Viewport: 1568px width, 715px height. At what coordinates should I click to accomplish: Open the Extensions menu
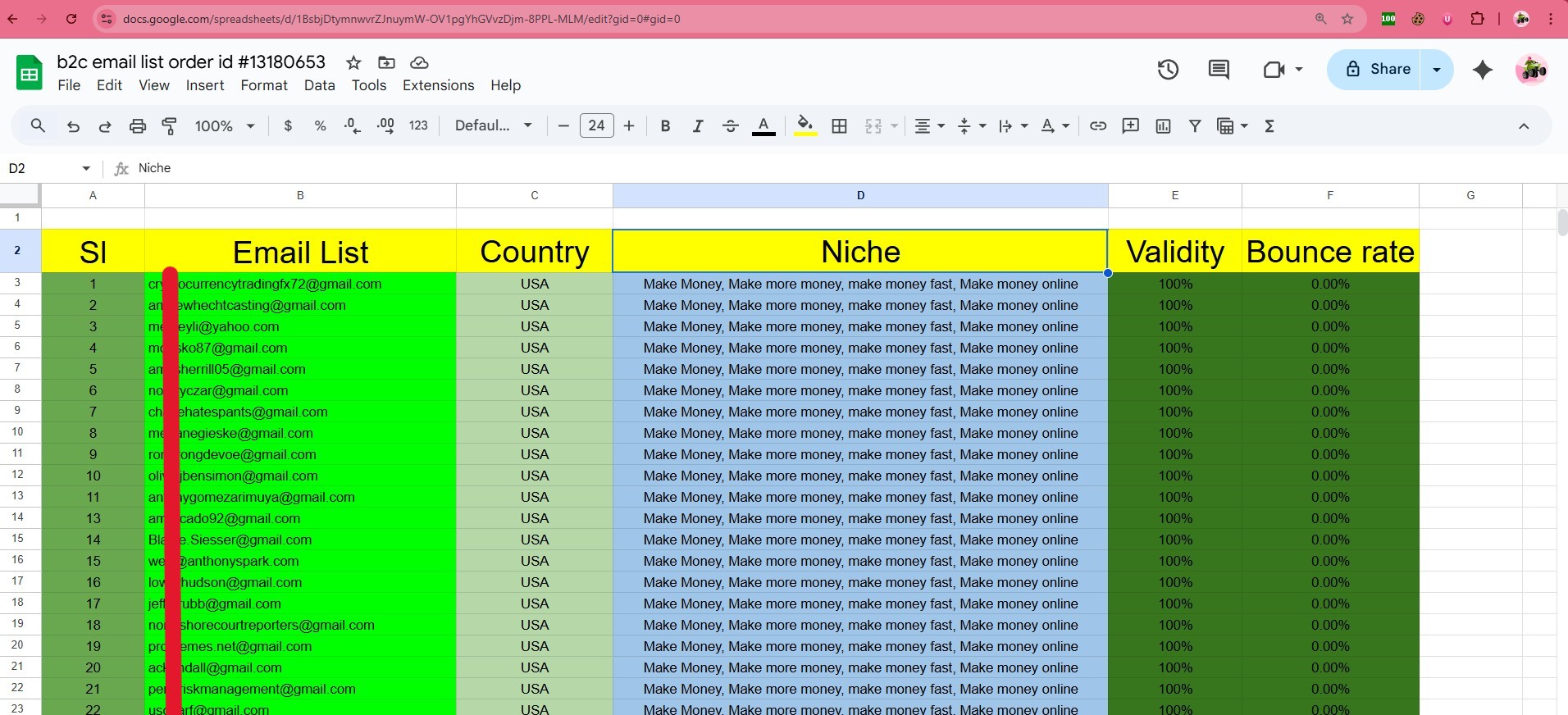(438, 85)
